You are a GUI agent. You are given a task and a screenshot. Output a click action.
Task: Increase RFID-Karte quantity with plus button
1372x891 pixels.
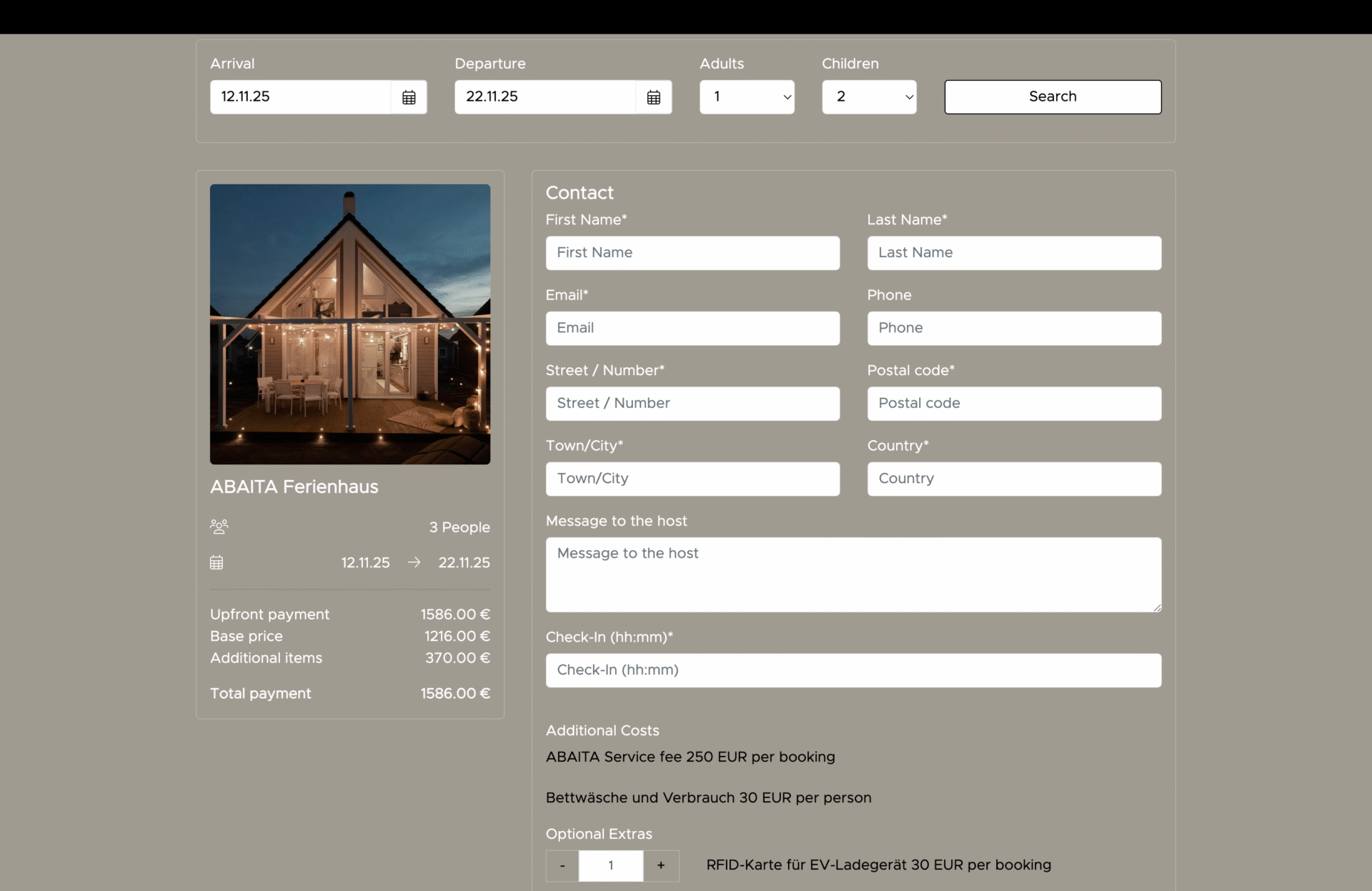click(661, 865)
